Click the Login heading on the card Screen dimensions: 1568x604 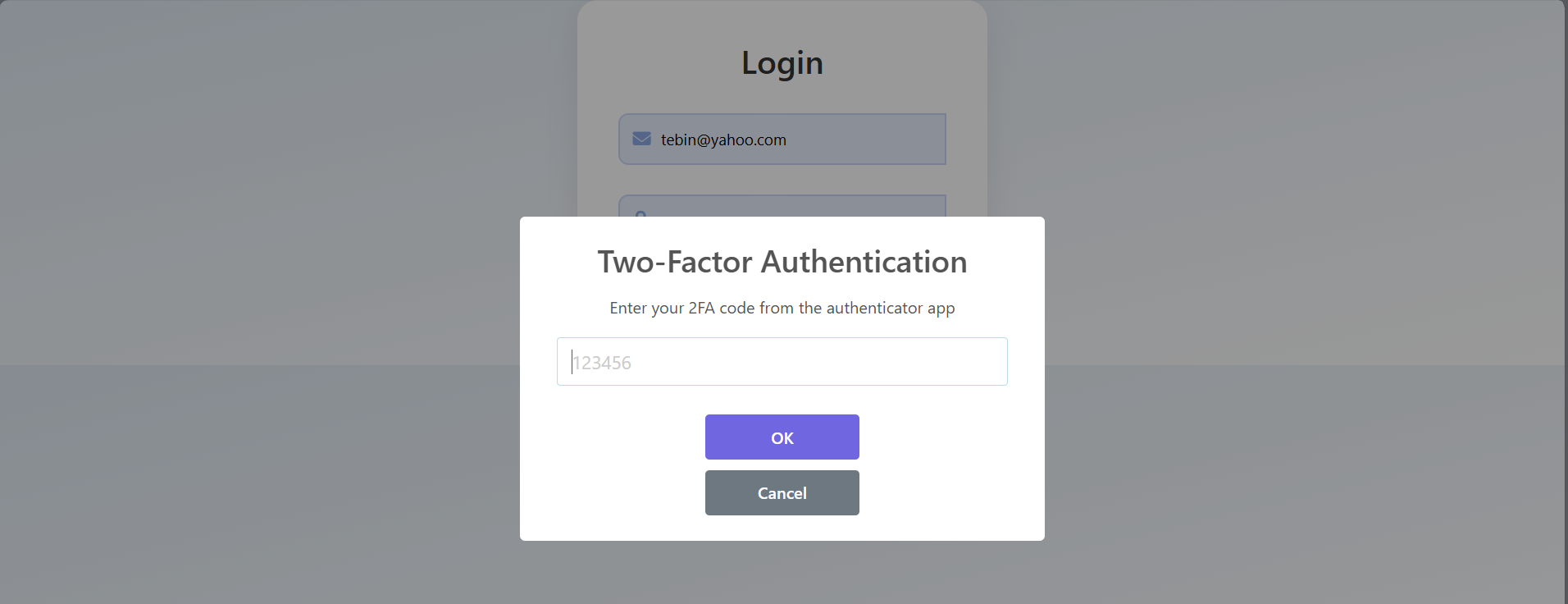click(782, 63)
